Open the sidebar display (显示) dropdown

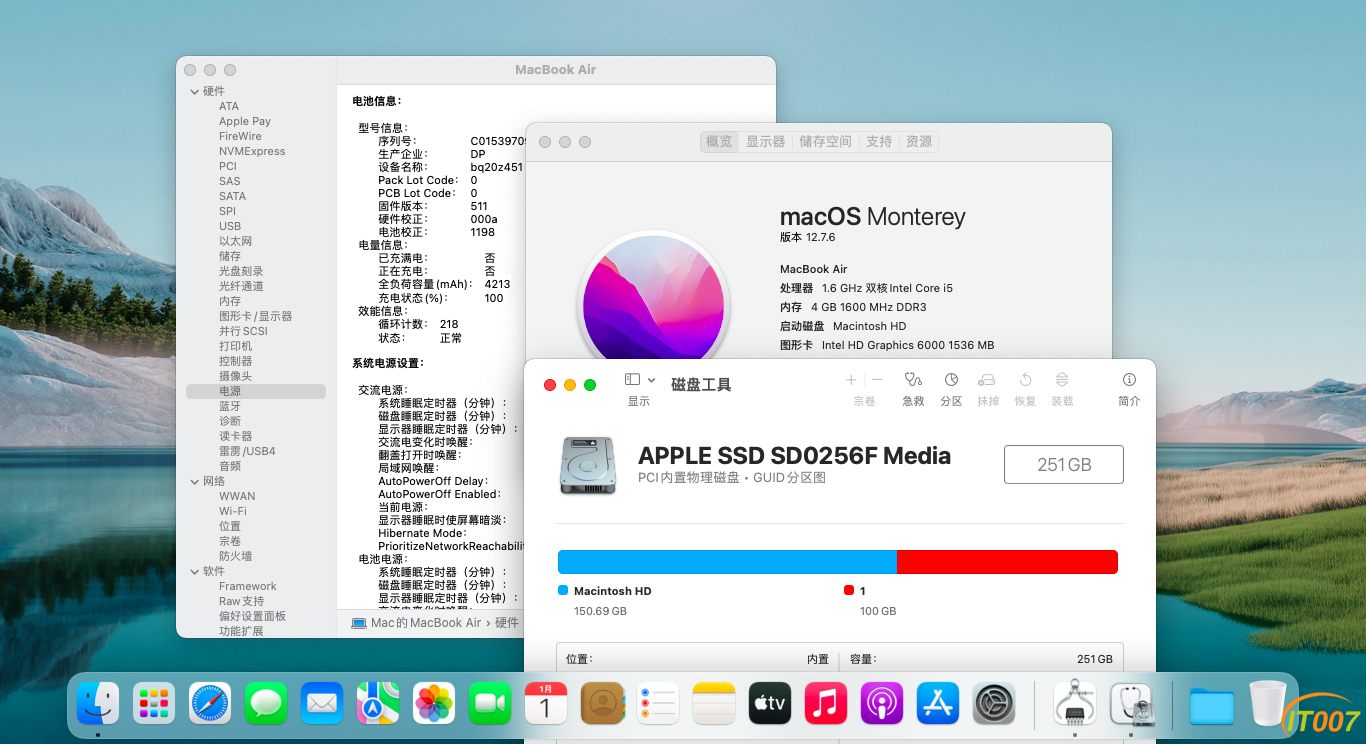coord(639,380)
